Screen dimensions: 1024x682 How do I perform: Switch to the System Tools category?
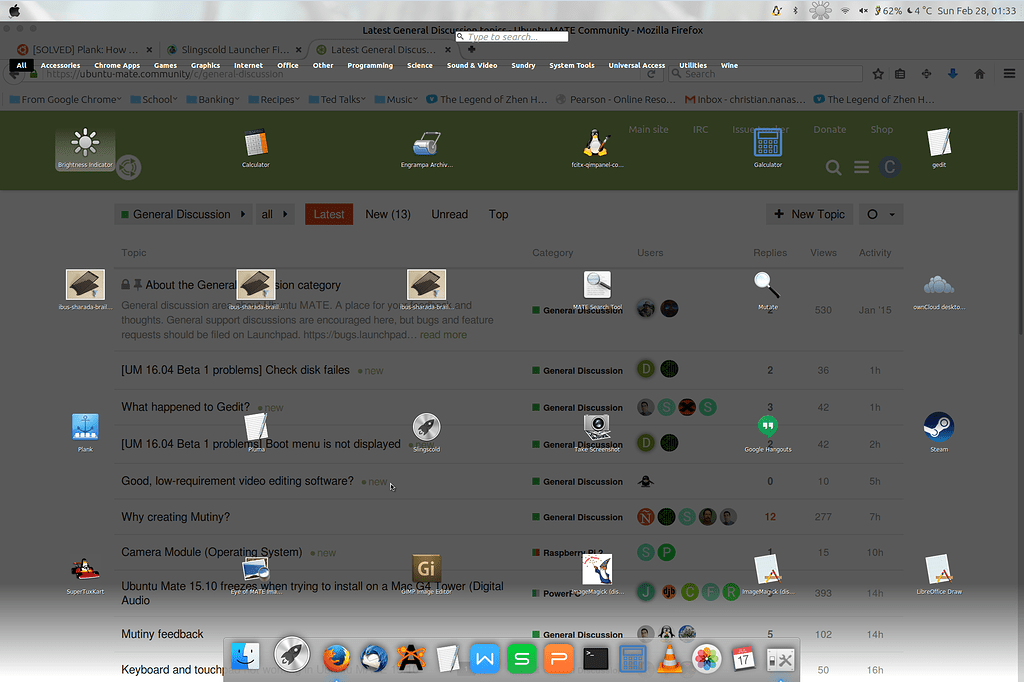pos(571,65)
